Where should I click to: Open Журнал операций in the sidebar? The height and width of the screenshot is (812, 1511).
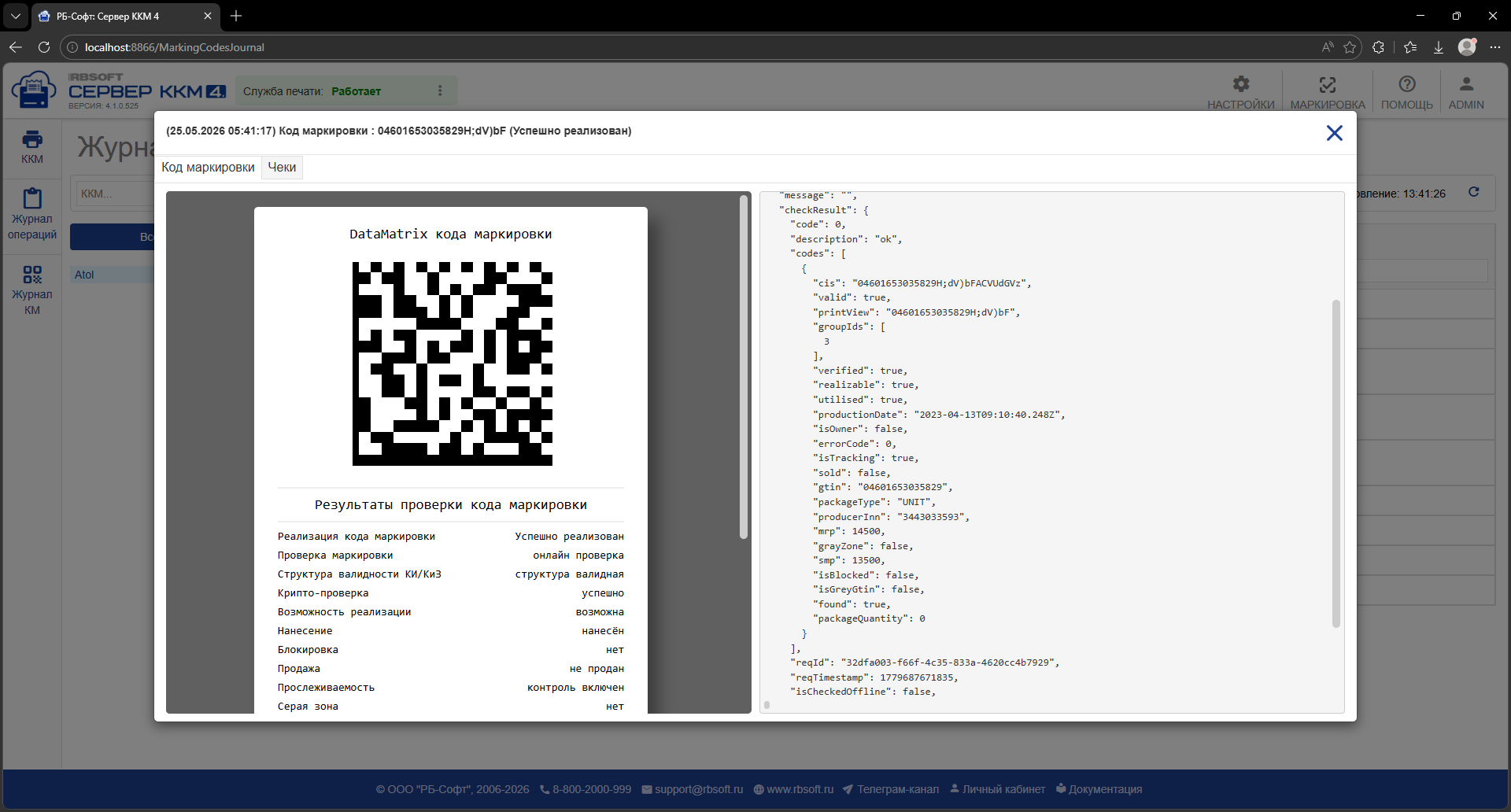tap(32, 215)
